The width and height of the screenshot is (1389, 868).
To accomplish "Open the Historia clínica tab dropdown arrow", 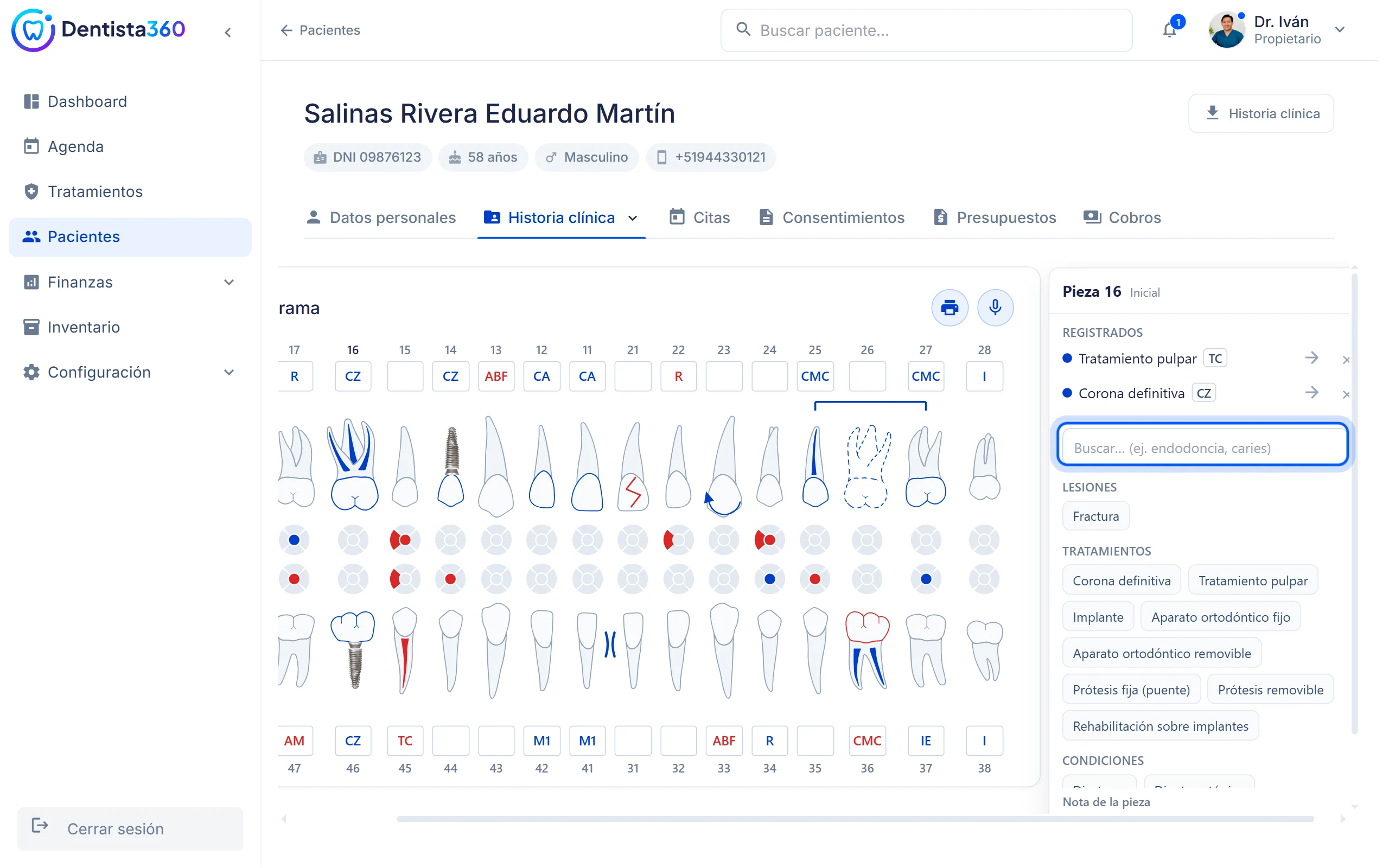I will pyautogui.click(x=633, y=218).
